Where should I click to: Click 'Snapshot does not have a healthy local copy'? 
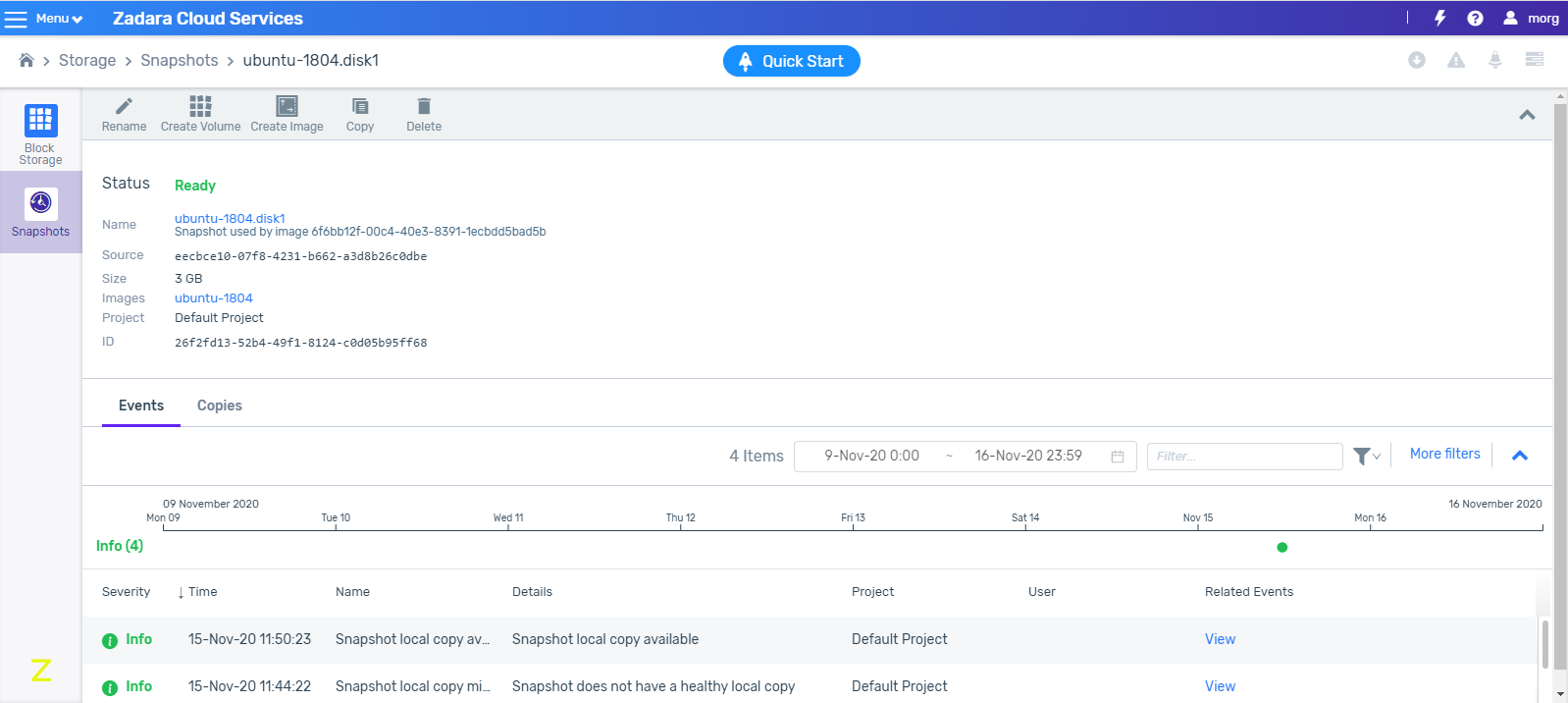coord(653,686)
